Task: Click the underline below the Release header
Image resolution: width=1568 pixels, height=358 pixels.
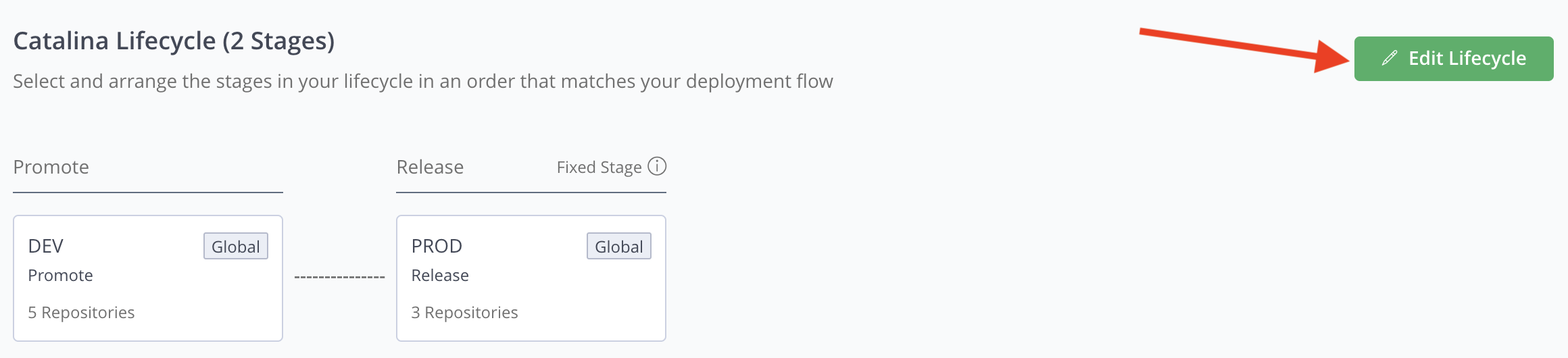Action: point(531,193)
